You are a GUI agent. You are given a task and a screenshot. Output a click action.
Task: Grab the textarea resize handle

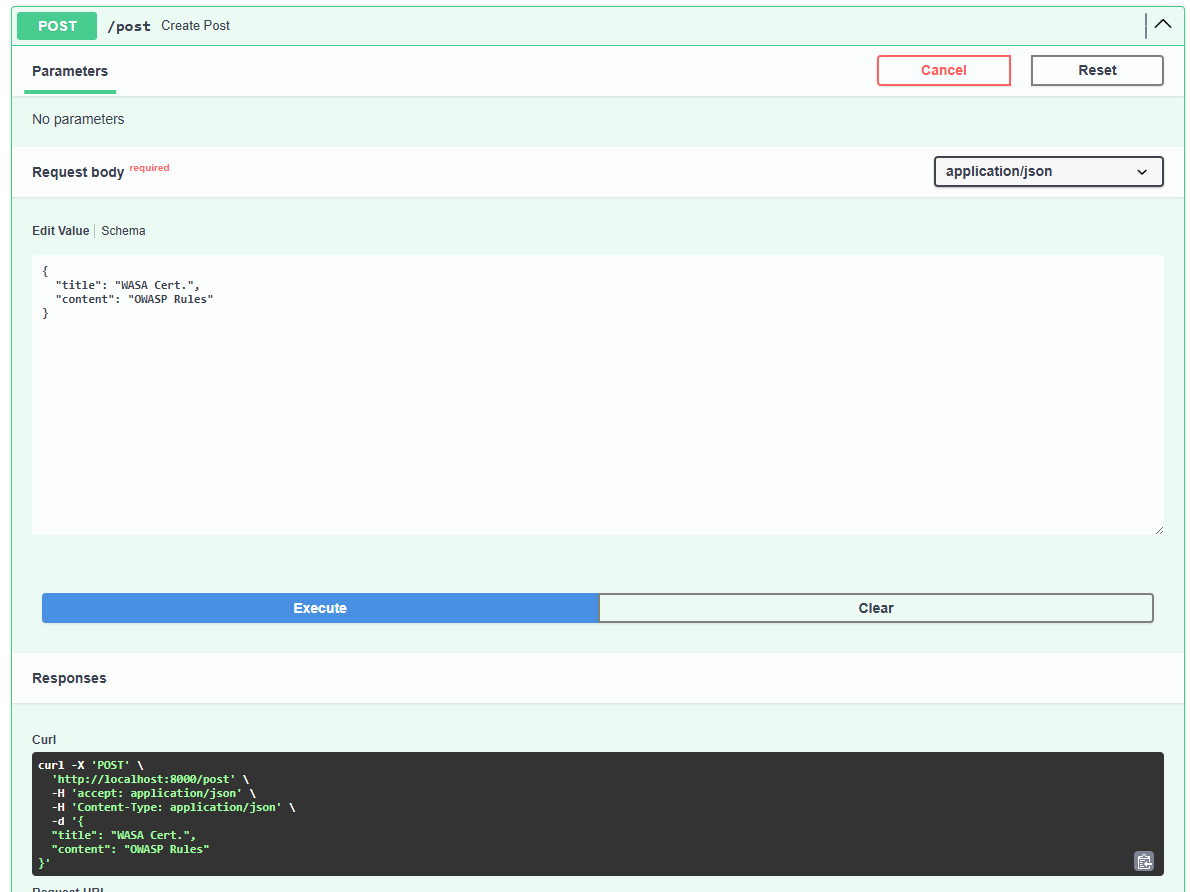point(1159,531)
